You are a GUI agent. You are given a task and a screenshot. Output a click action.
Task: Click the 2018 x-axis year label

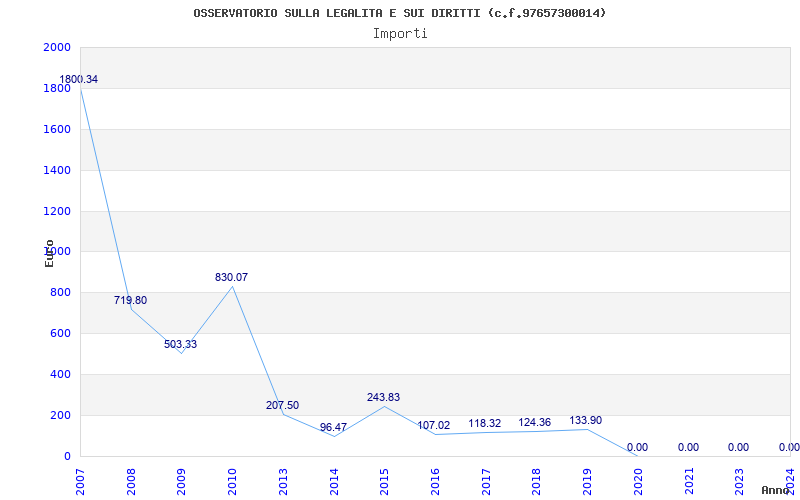pos(536,482)
